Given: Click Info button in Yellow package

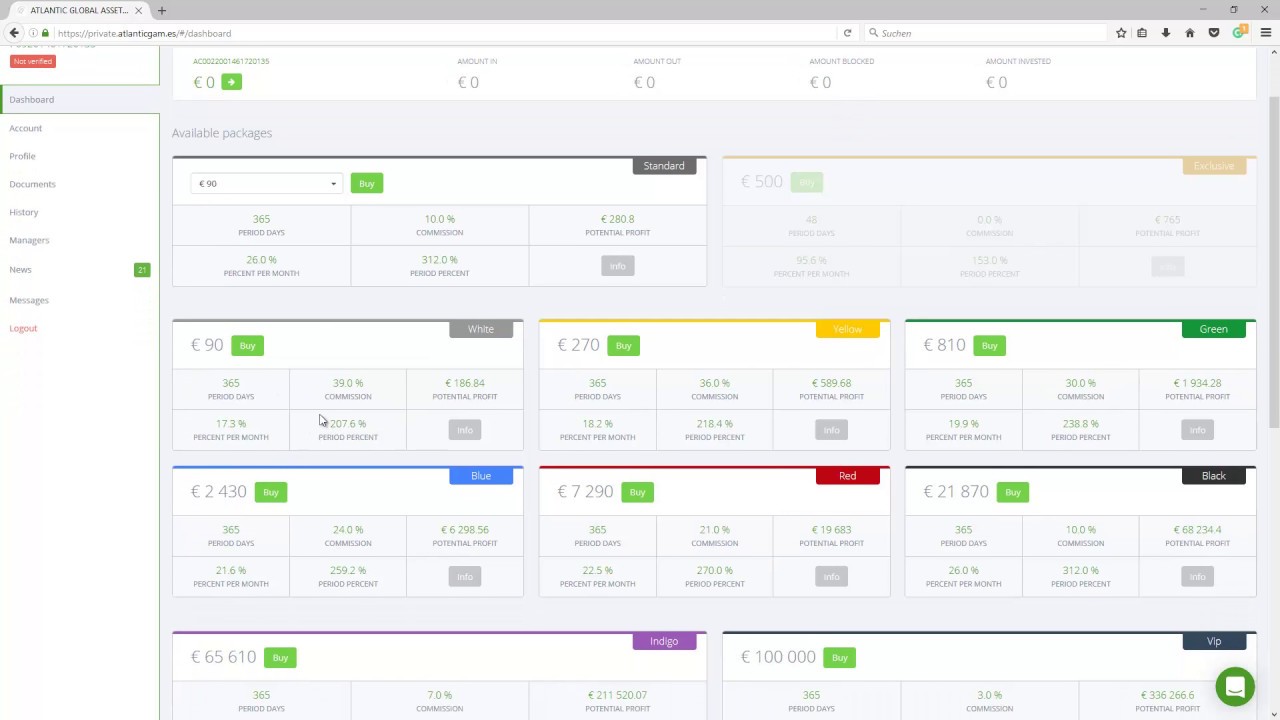Looking at the screenshot, I should [x=831, y=430].
